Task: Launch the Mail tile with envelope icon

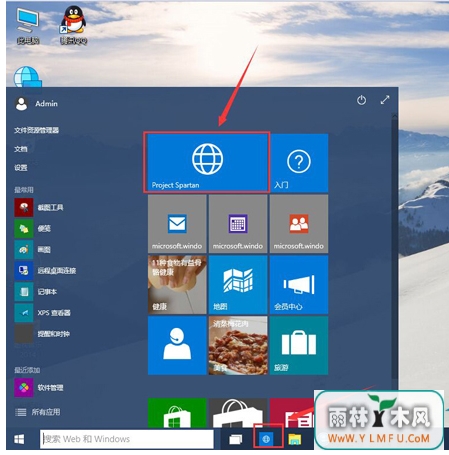Action: 177,224
